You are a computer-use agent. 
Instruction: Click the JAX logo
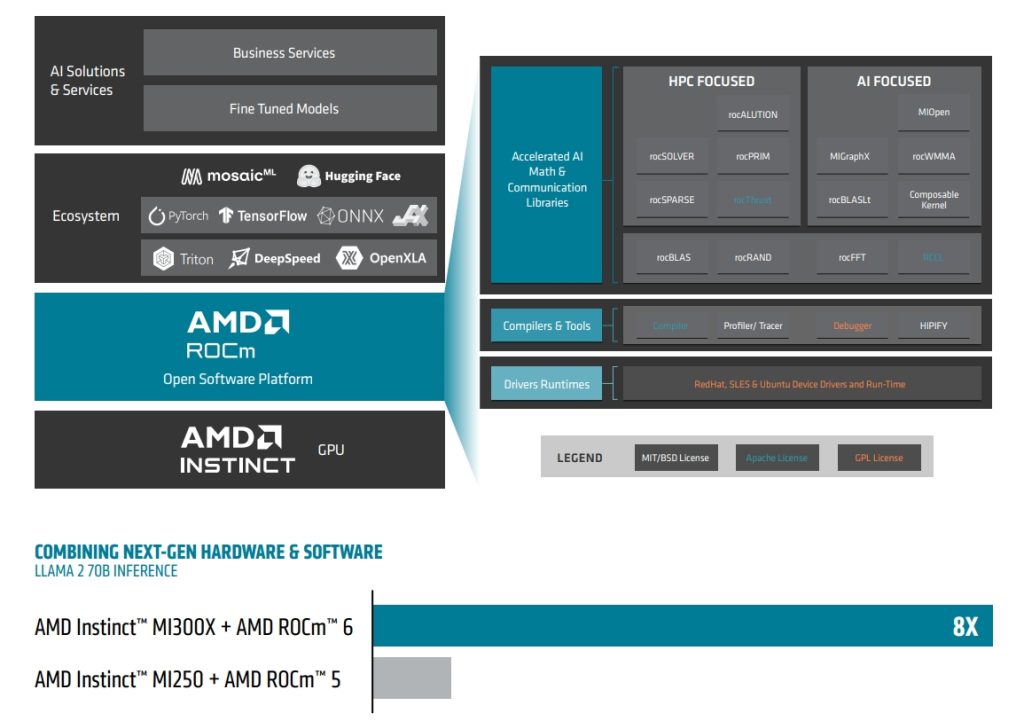[x=410, y=216]
